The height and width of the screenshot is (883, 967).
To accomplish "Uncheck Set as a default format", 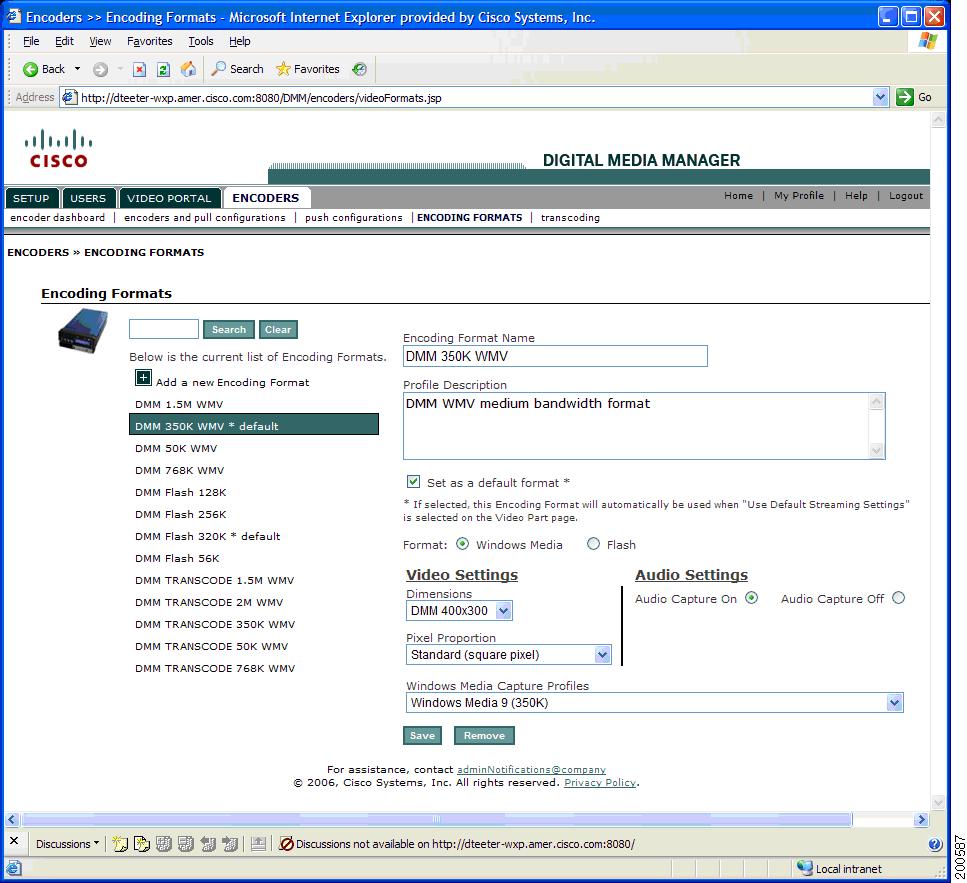I will point(413,481).
